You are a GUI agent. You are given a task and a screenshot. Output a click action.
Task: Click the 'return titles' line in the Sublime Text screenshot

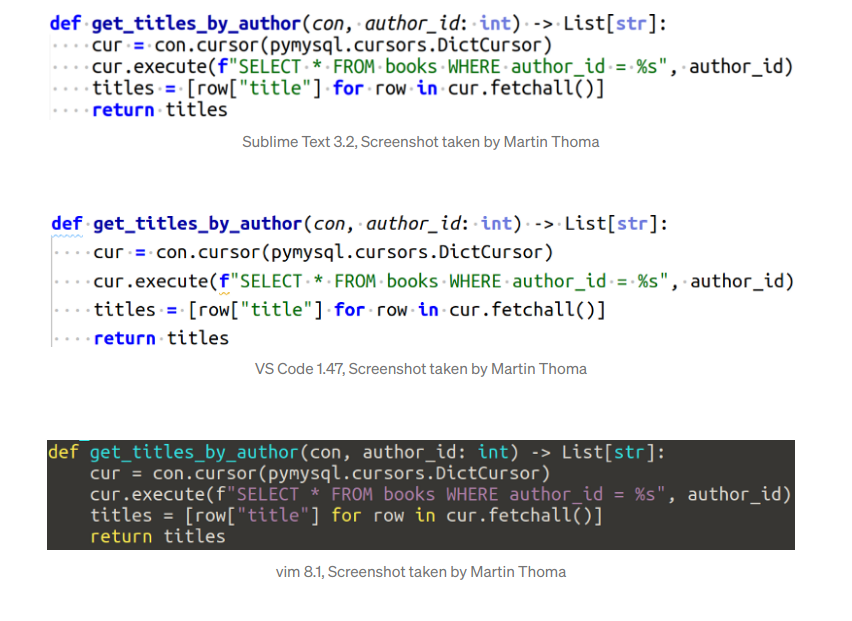tap(160, 110)
